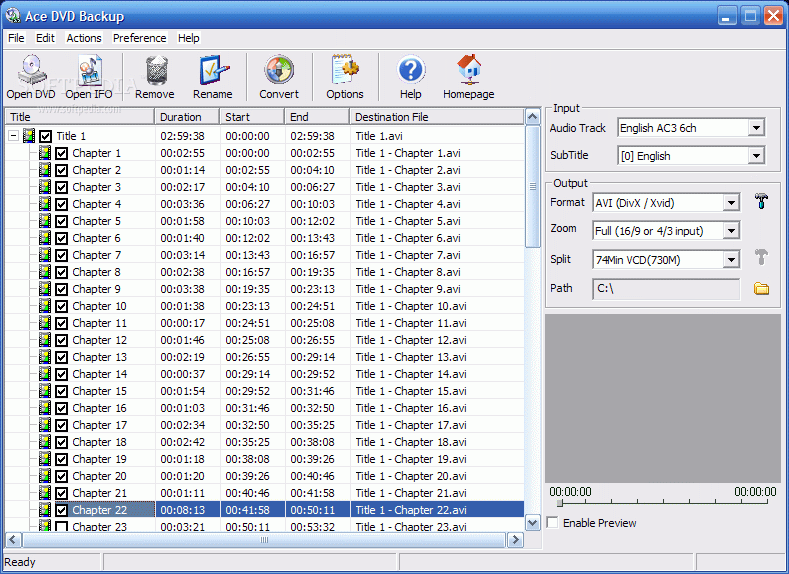Click the Open IFO file icon

(90, 70)
